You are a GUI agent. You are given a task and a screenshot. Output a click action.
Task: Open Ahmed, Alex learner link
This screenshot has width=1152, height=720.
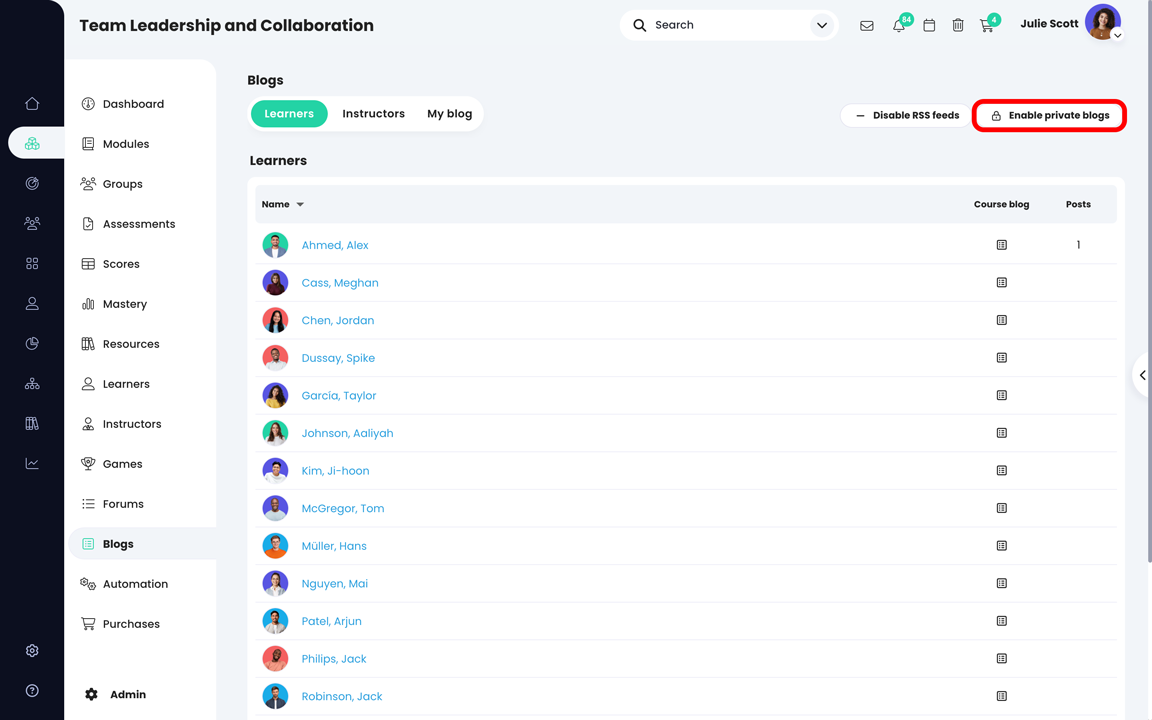[x=335, y=245]
